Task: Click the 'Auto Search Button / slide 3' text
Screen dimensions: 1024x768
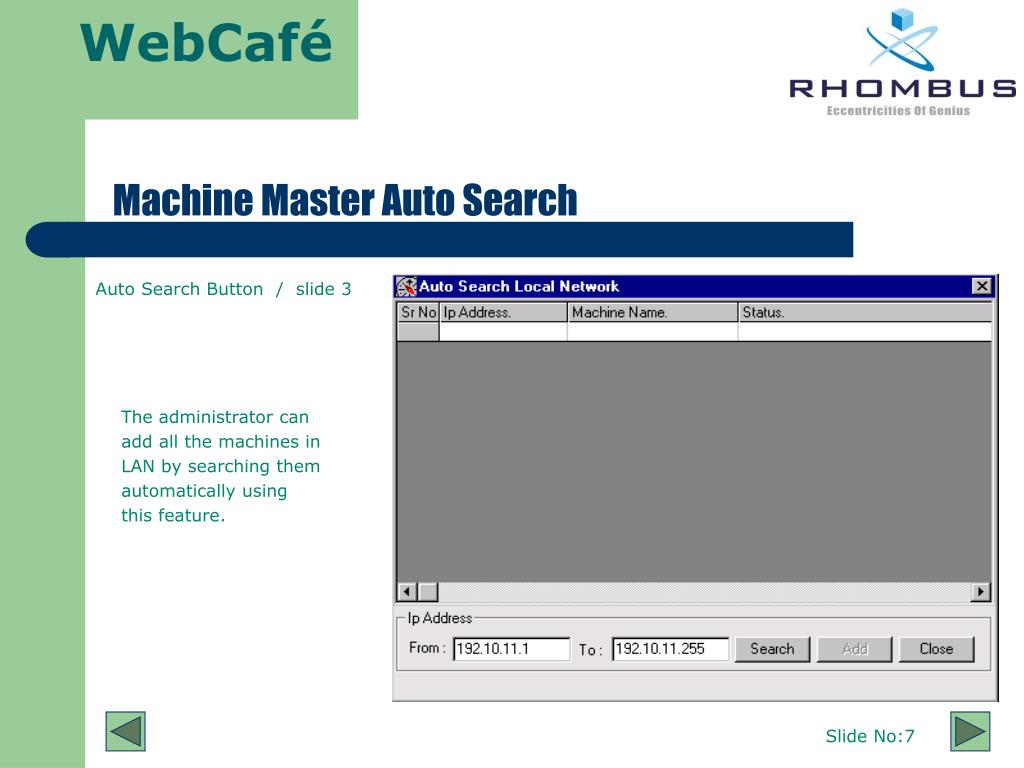Action: [x=223, y=289]
